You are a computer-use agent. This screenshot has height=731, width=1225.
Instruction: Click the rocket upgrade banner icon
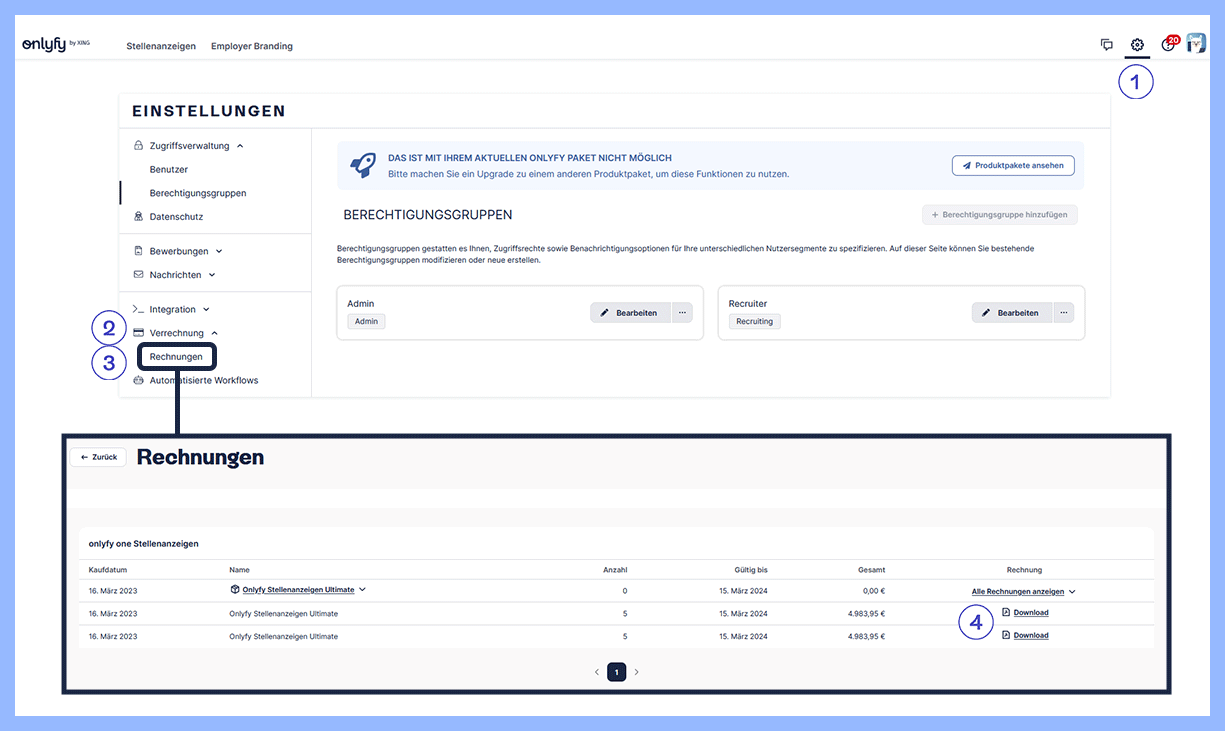tap(362, 166)
